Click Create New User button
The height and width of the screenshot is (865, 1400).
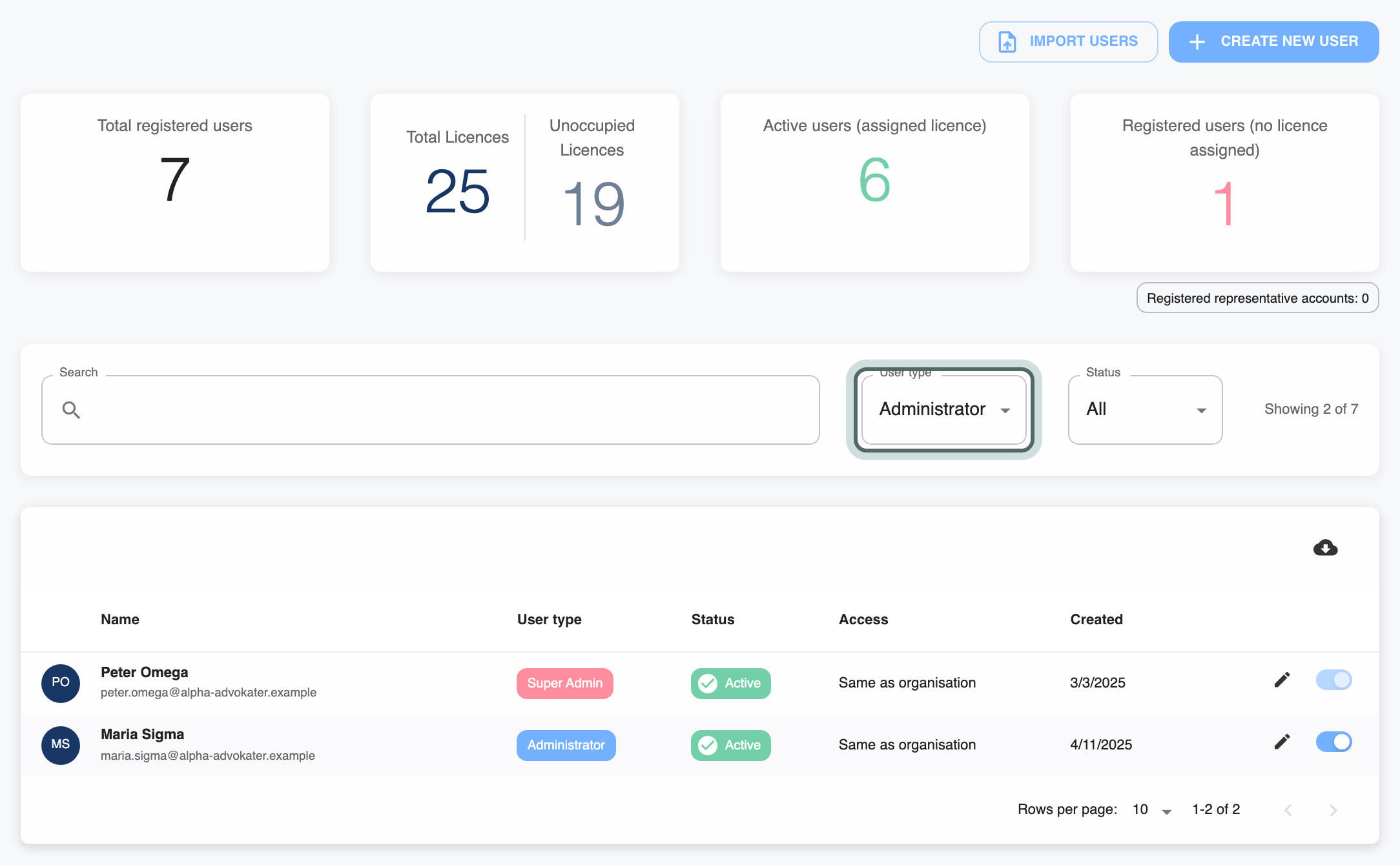tap(1273, 41)
